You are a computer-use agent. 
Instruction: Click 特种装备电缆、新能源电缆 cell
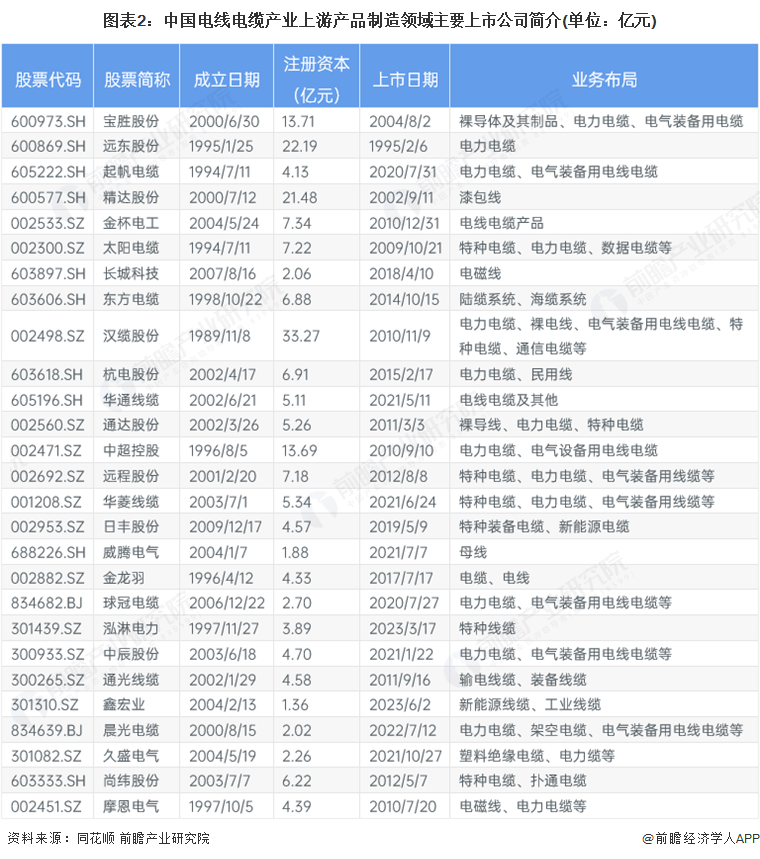click(x=544, y=527)
